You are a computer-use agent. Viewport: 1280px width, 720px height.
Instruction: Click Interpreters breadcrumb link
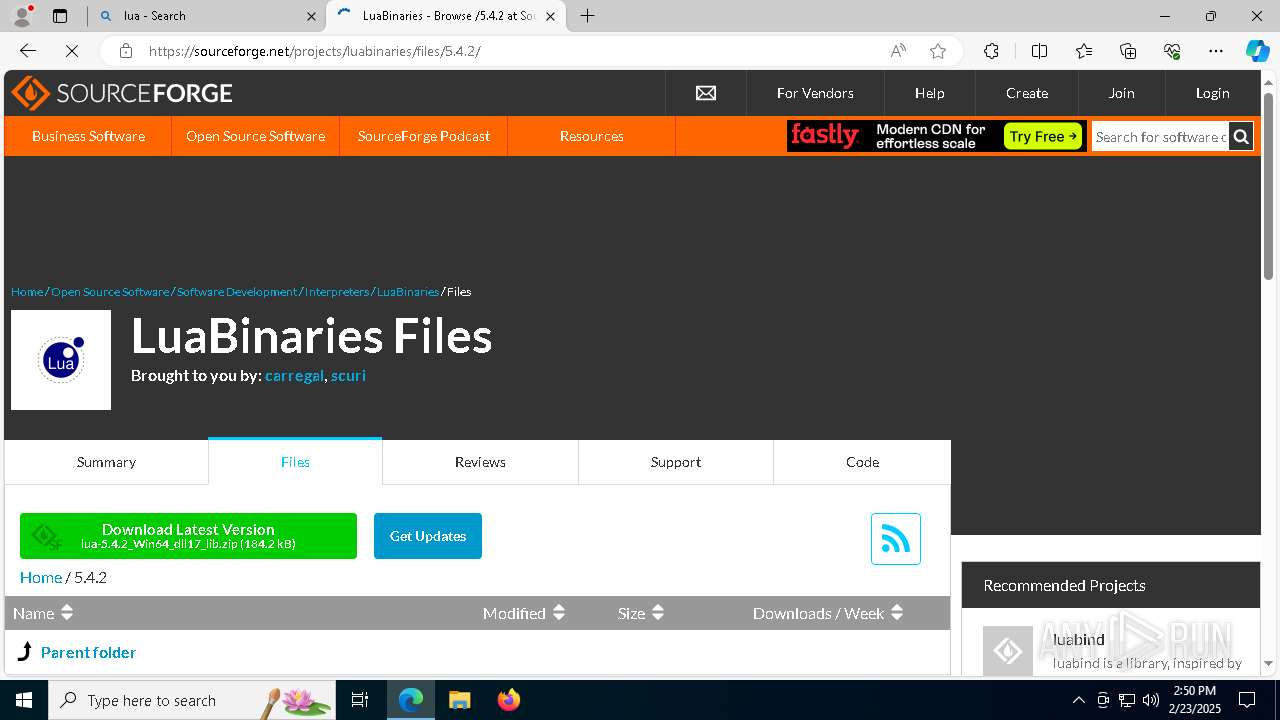pos(337,292)
